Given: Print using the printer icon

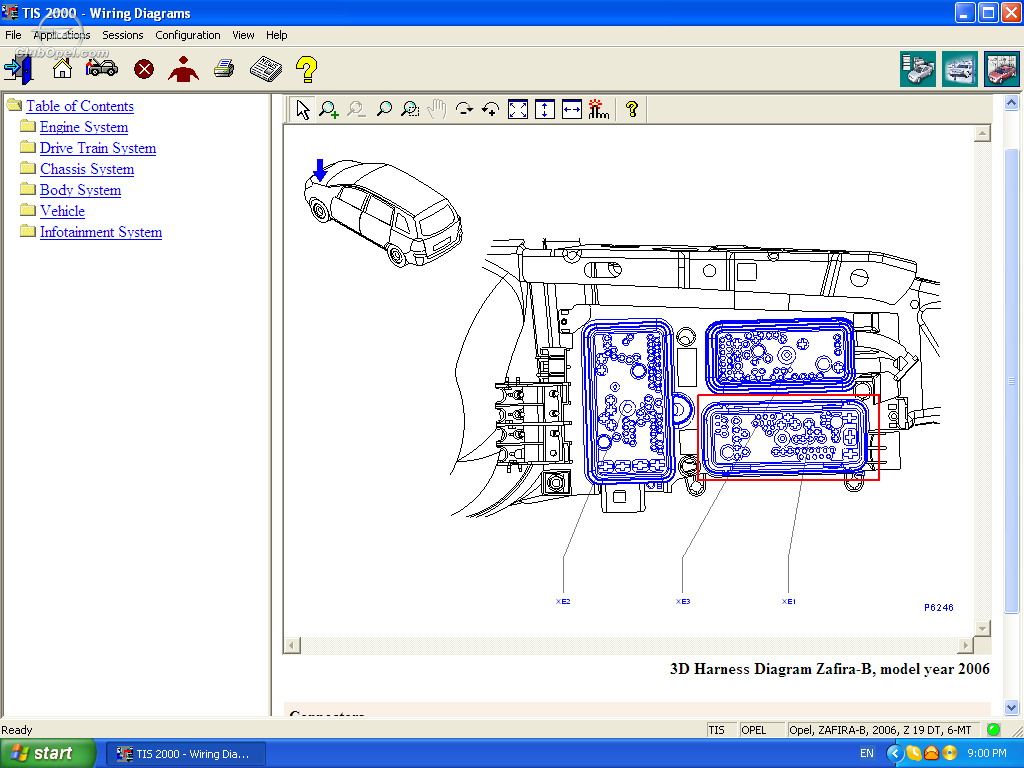Looking at the screenshot, I should click(224, 68).
